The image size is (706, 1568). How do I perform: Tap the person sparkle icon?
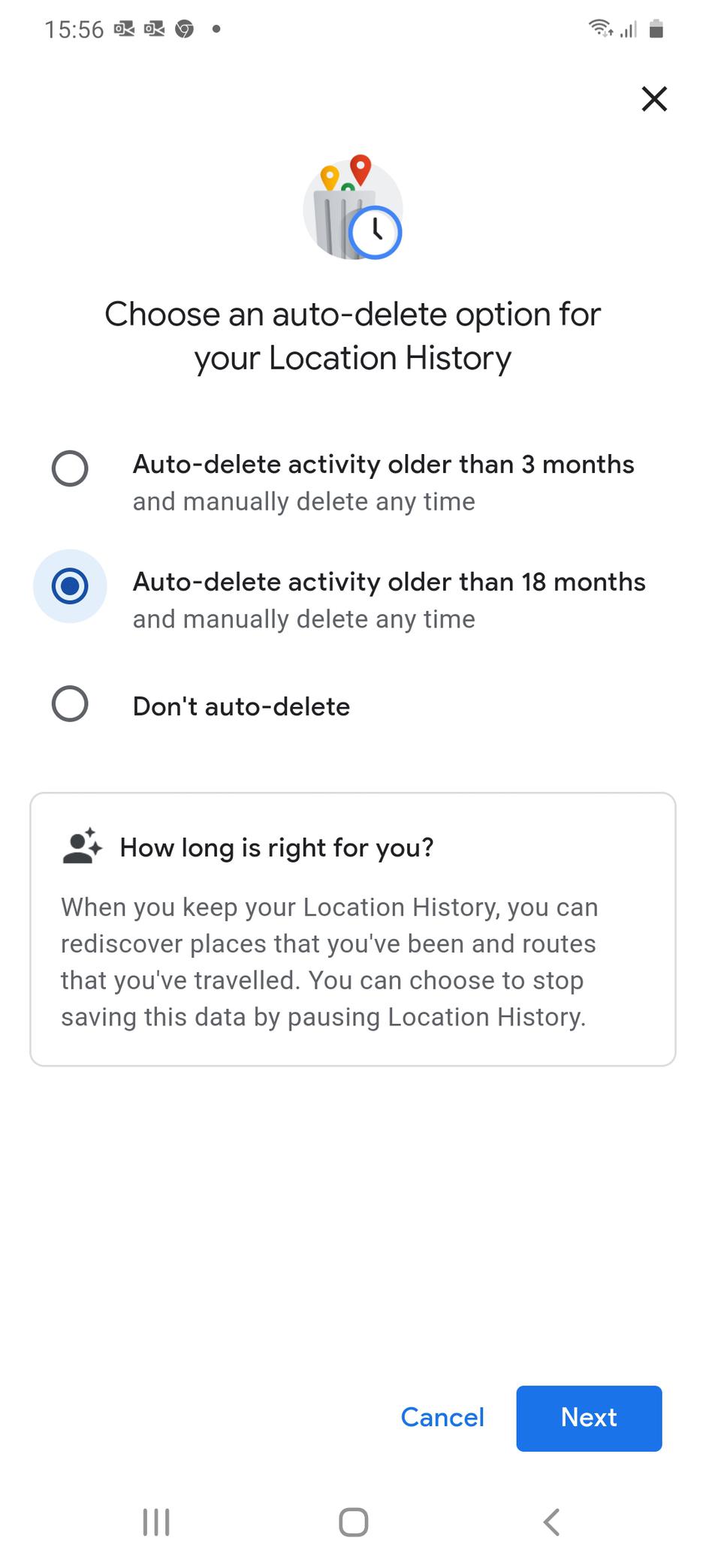82,847
